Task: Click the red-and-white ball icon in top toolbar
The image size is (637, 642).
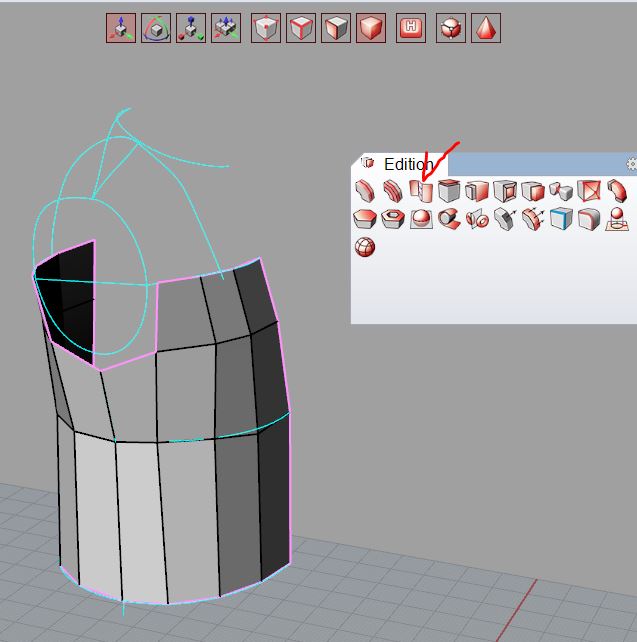Action: (x=452, y=28)
